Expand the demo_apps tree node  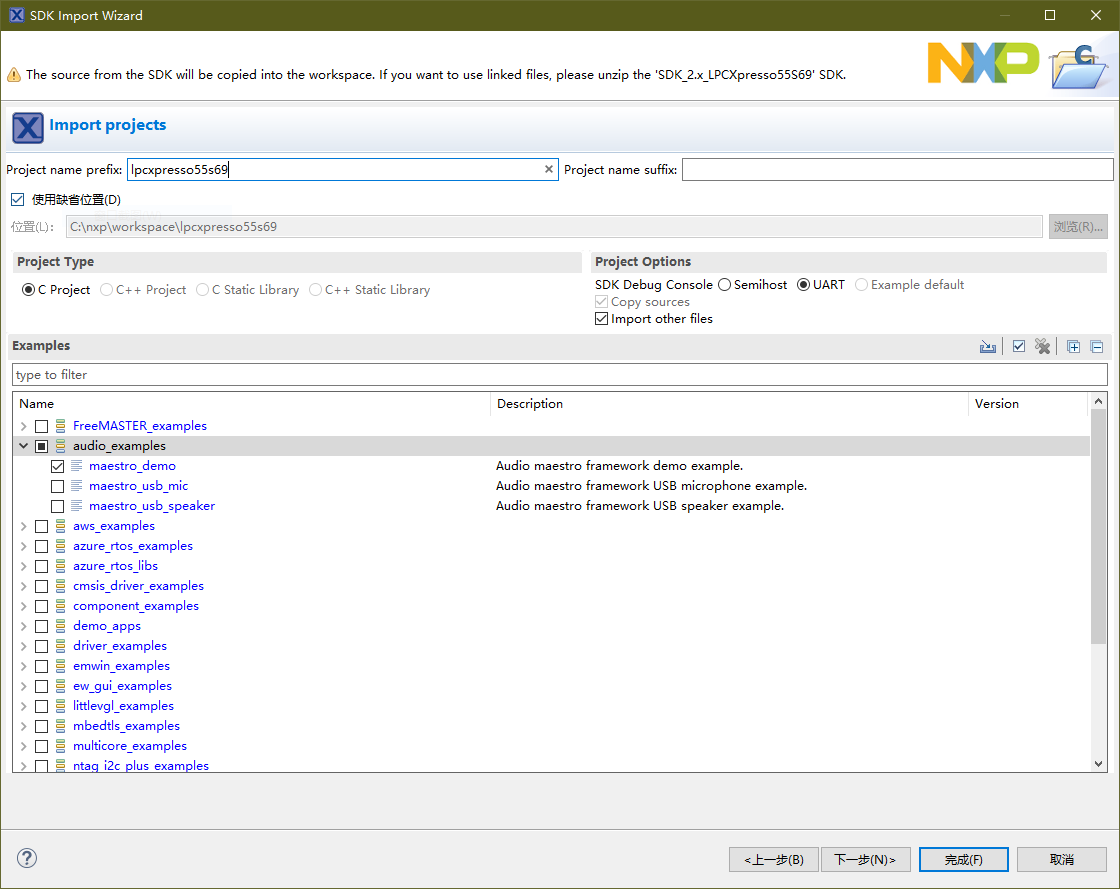point(24,626)
